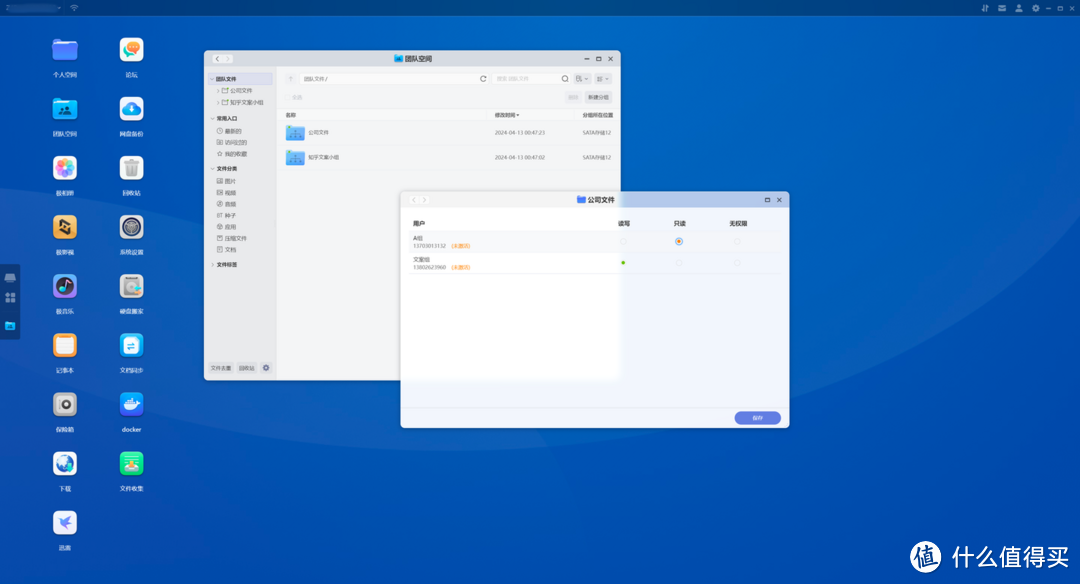
Task: Open 我的收藏 favorites in sidebar
Action: (x=232, y=154)
